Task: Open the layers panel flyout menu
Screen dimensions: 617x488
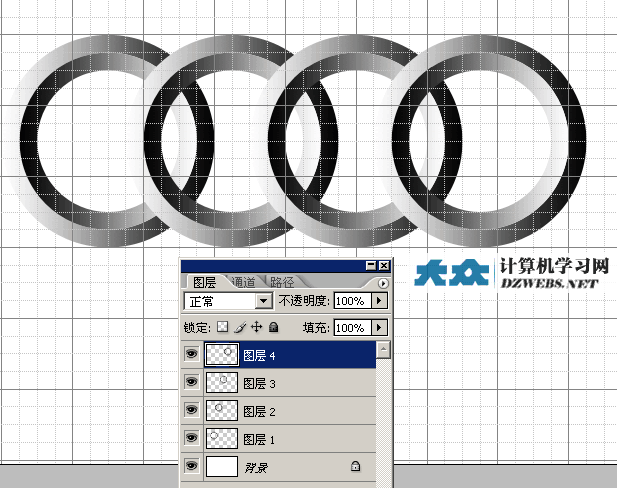Action: (383, 283)
